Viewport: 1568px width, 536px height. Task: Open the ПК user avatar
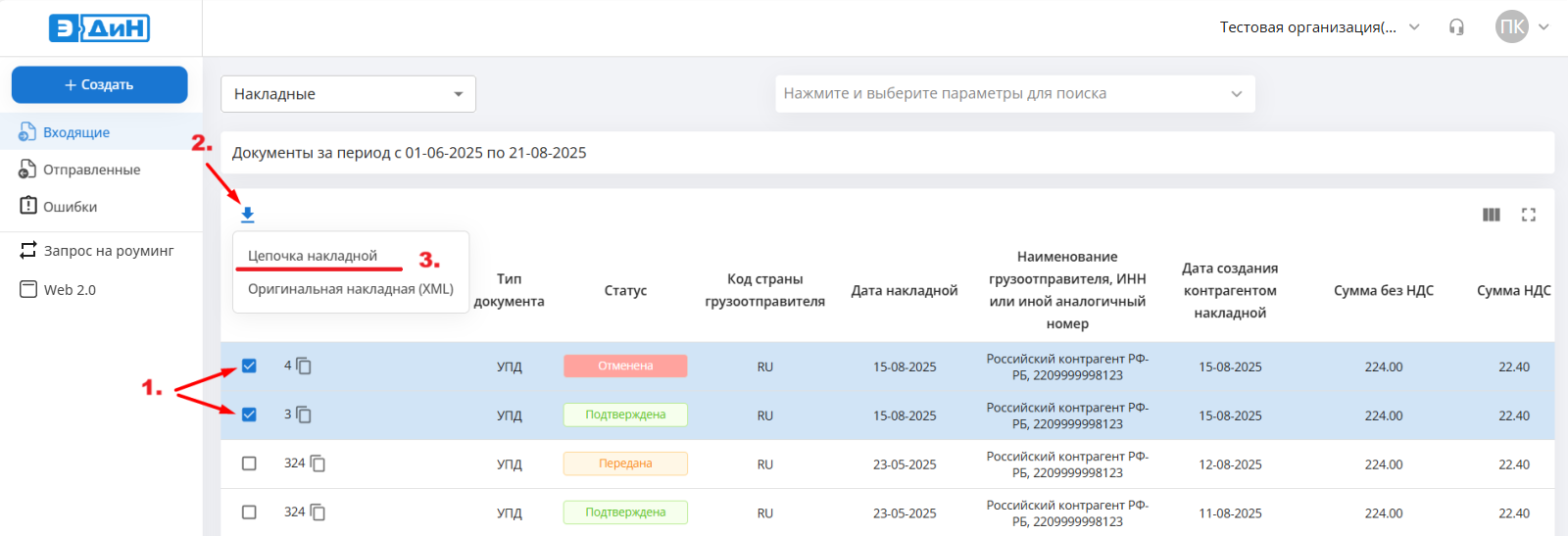coord(1511,27)
